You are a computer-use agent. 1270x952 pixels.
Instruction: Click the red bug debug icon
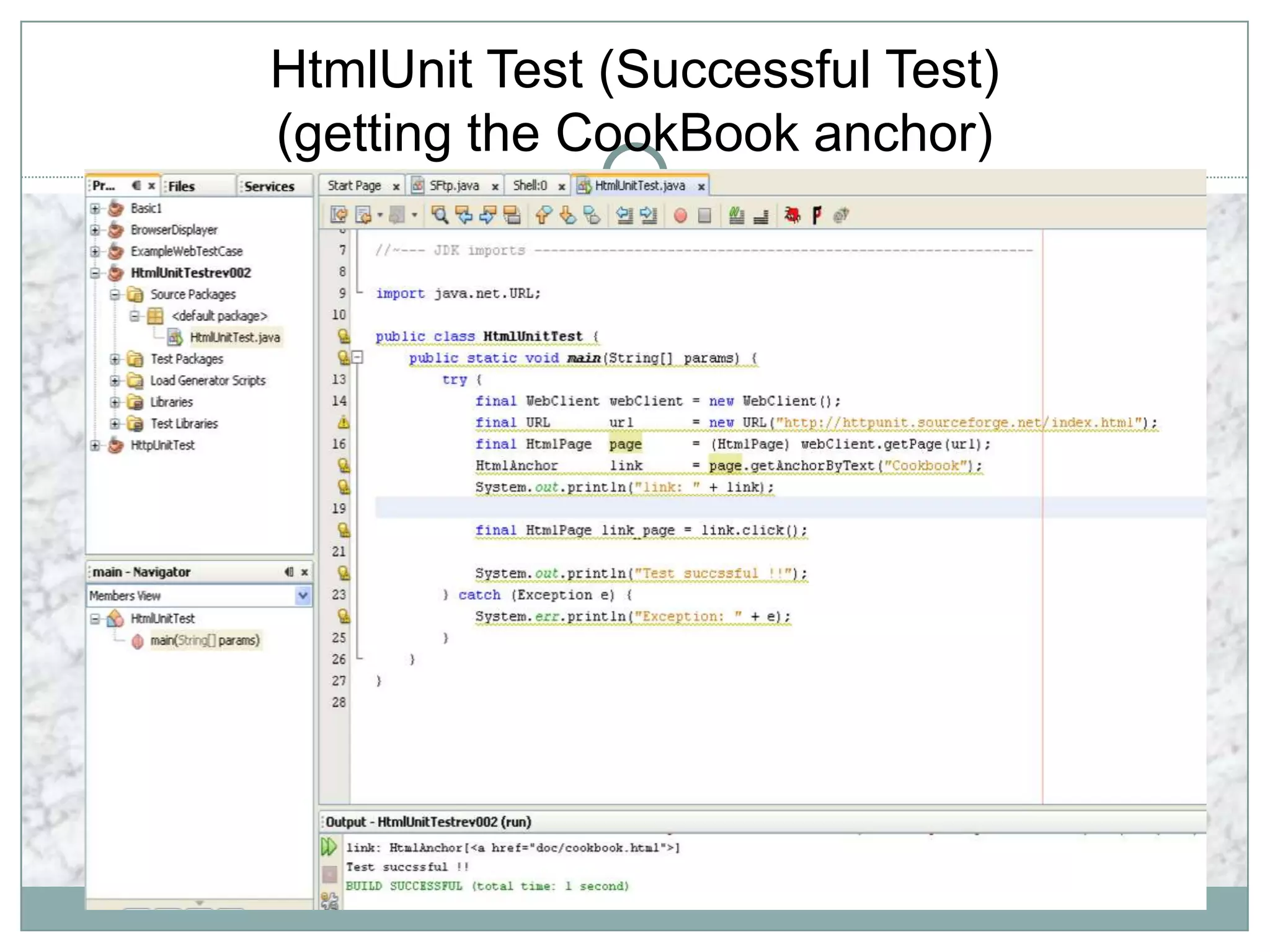click(x=792, y=215)
